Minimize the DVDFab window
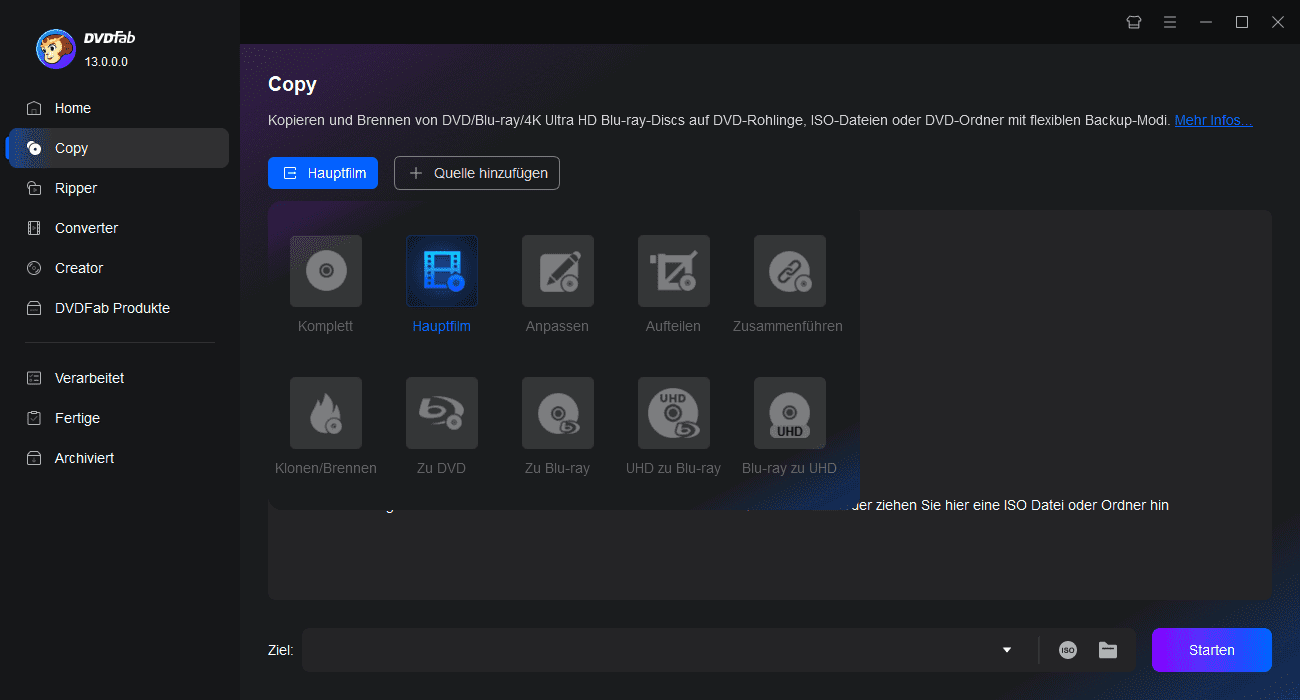The width and height of the screenshot is (1300, 700). coord(1206,22)
